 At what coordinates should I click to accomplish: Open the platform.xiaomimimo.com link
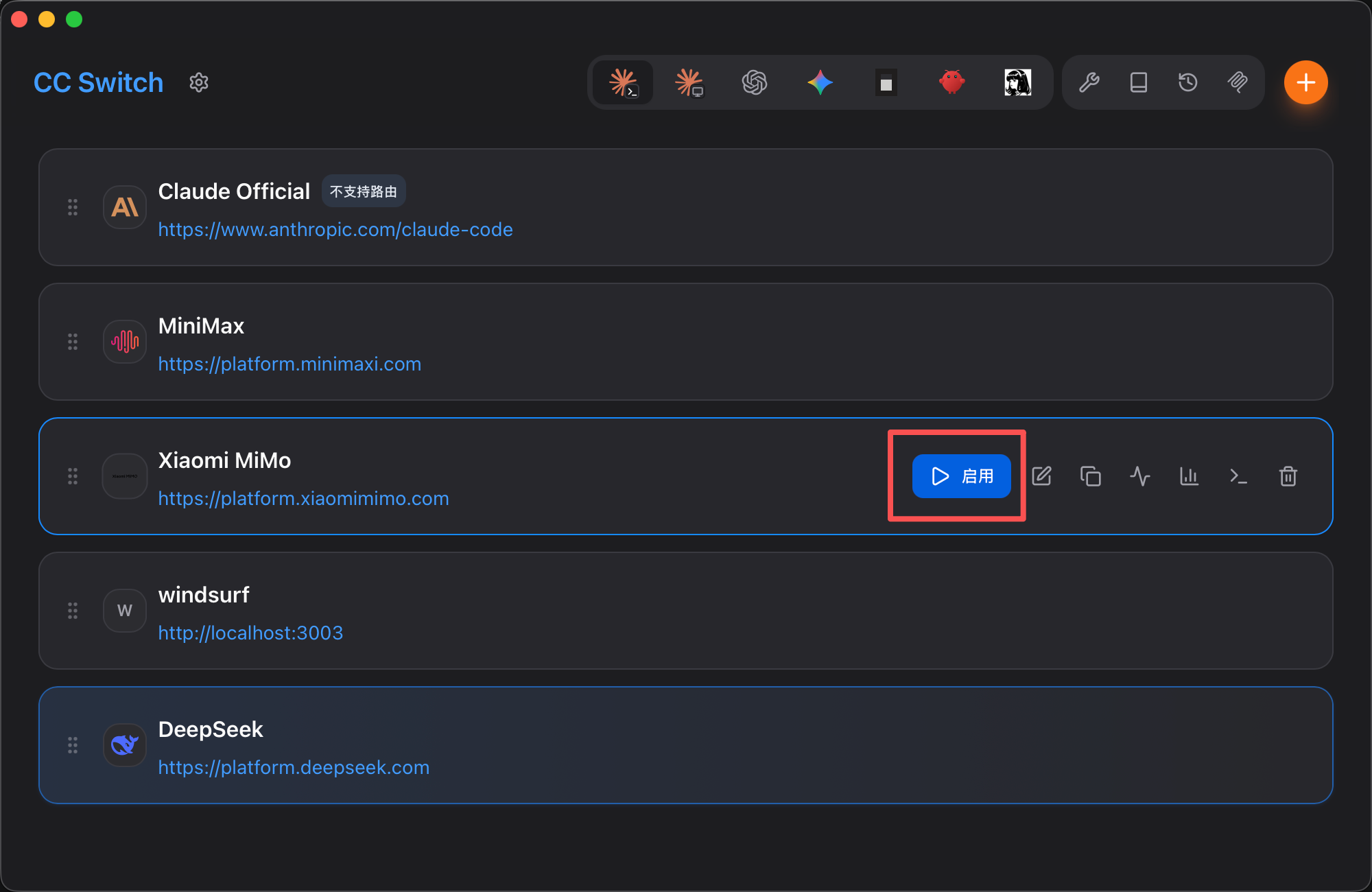pos(303,498)
